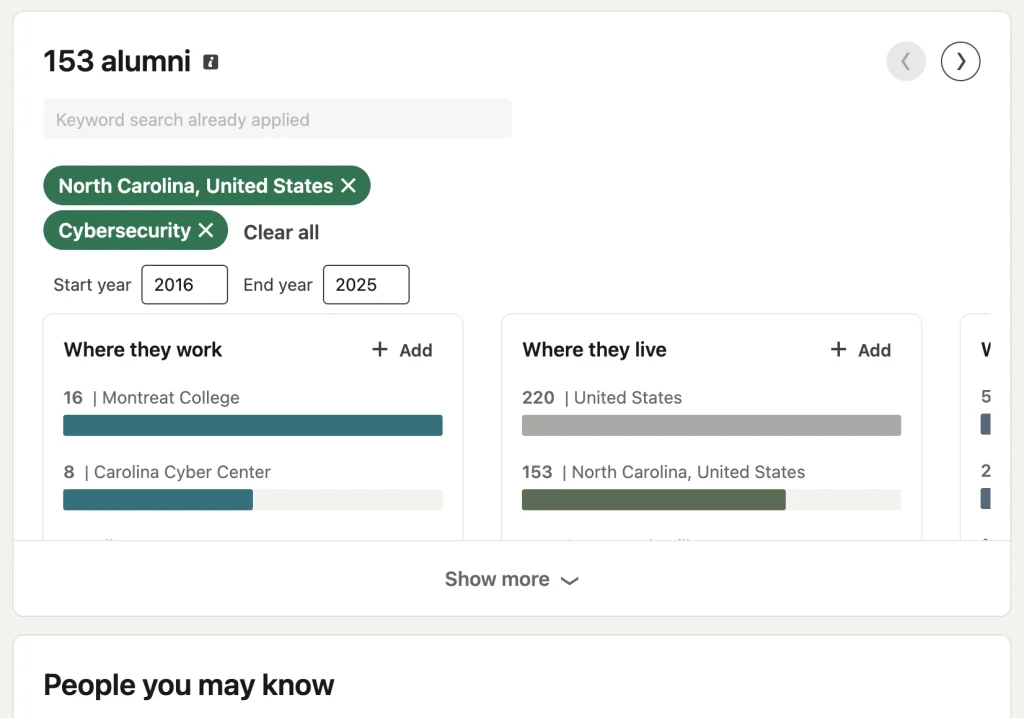Click the Add icon for Where they work
This screenshot has height=718, width=1024.
point(402,350)
